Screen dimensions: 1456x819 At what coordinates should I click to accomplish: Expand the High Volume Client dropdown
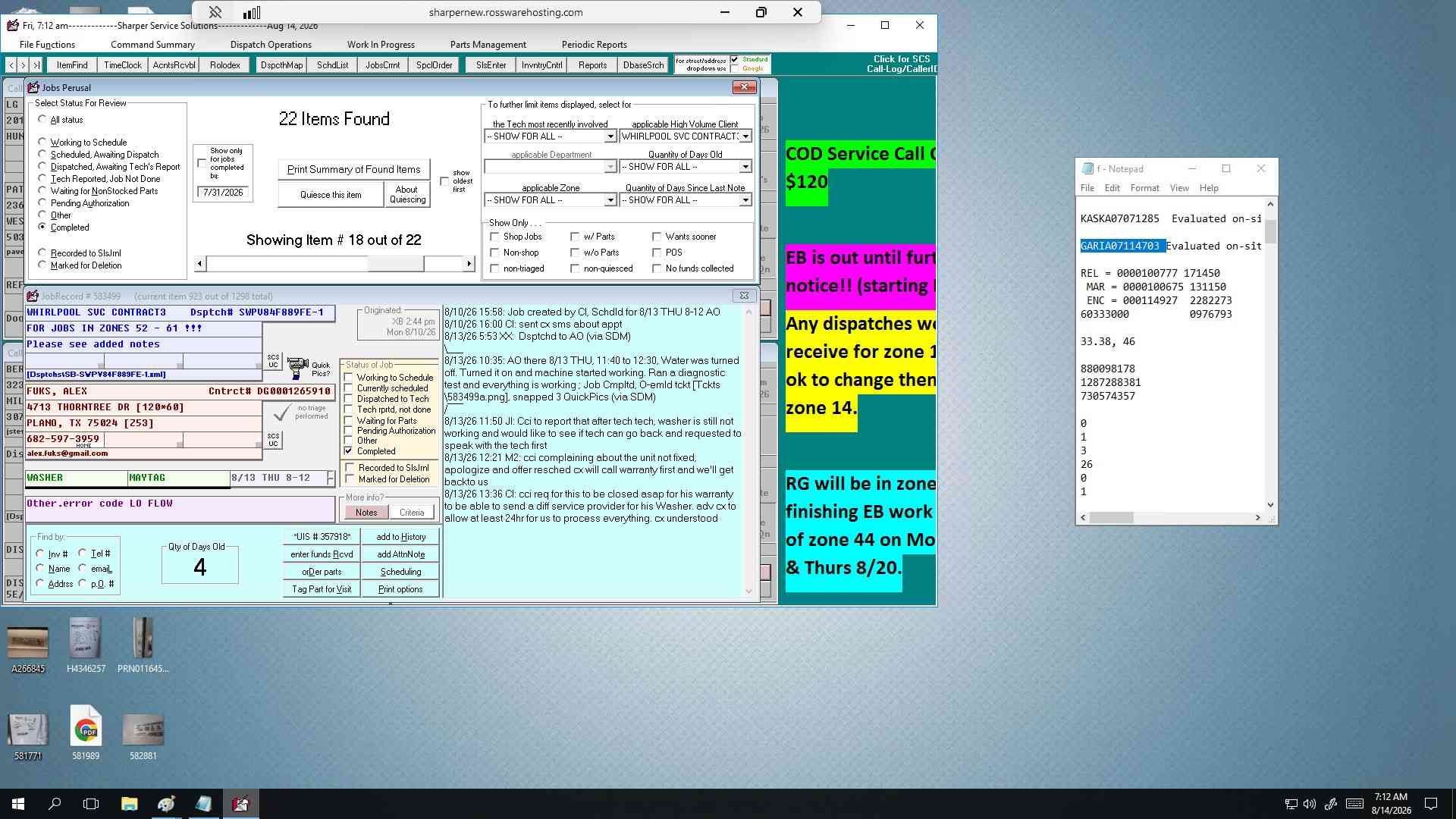tap(745, 136)
